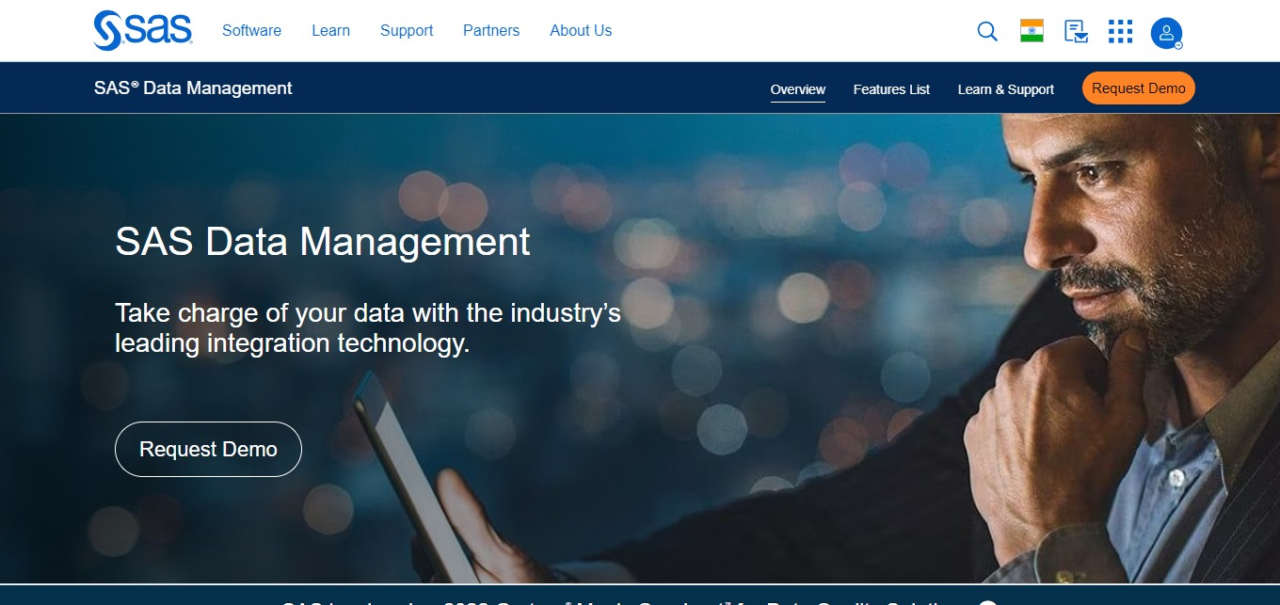Click the SAS Data Management subnav title
Image resolution: width=1280 pixels, height=605 pixels.
[x=193, y=88]
